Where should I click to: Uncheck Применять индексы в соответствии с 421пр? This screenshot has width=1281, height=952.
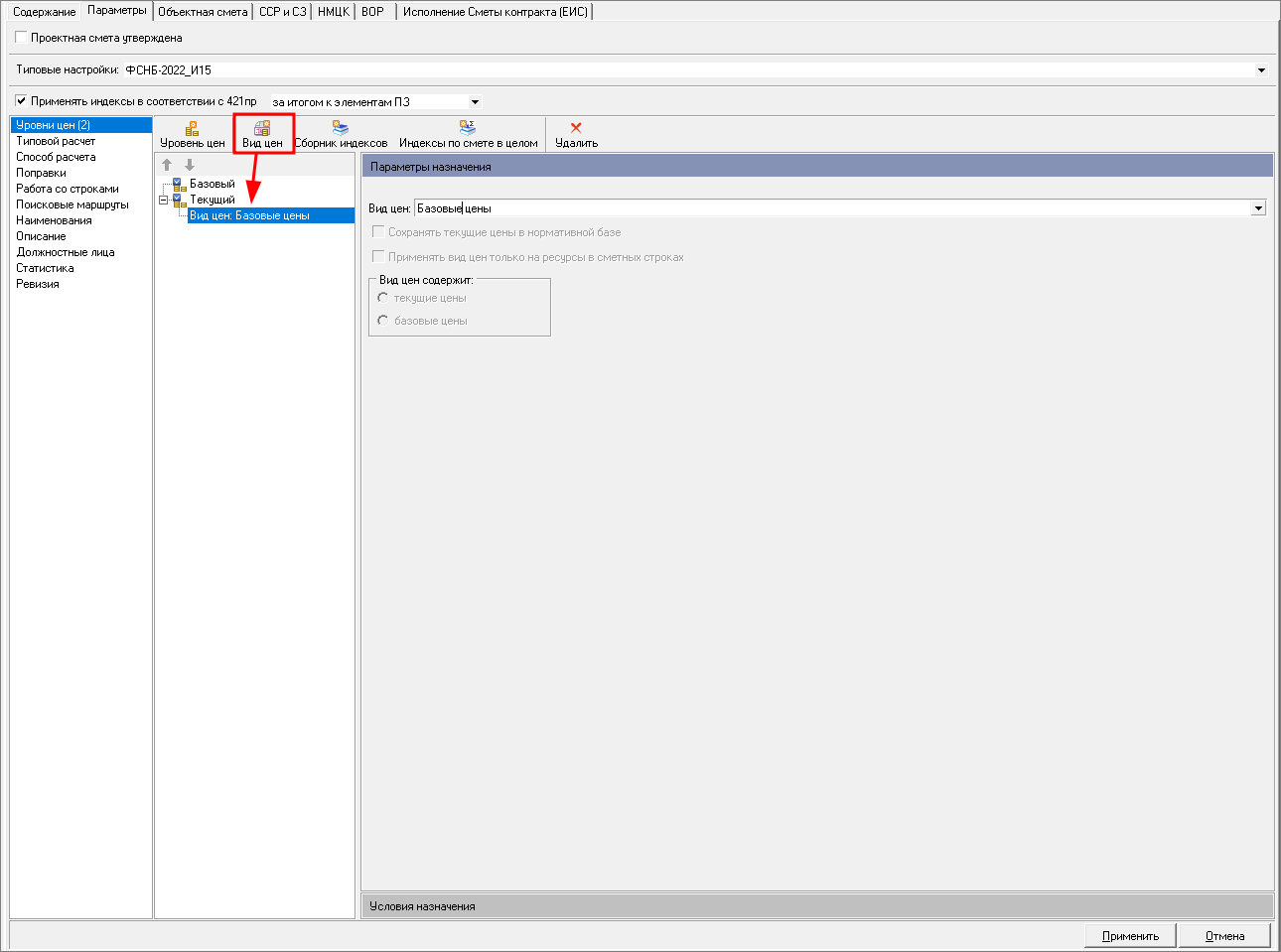point(22,101)
